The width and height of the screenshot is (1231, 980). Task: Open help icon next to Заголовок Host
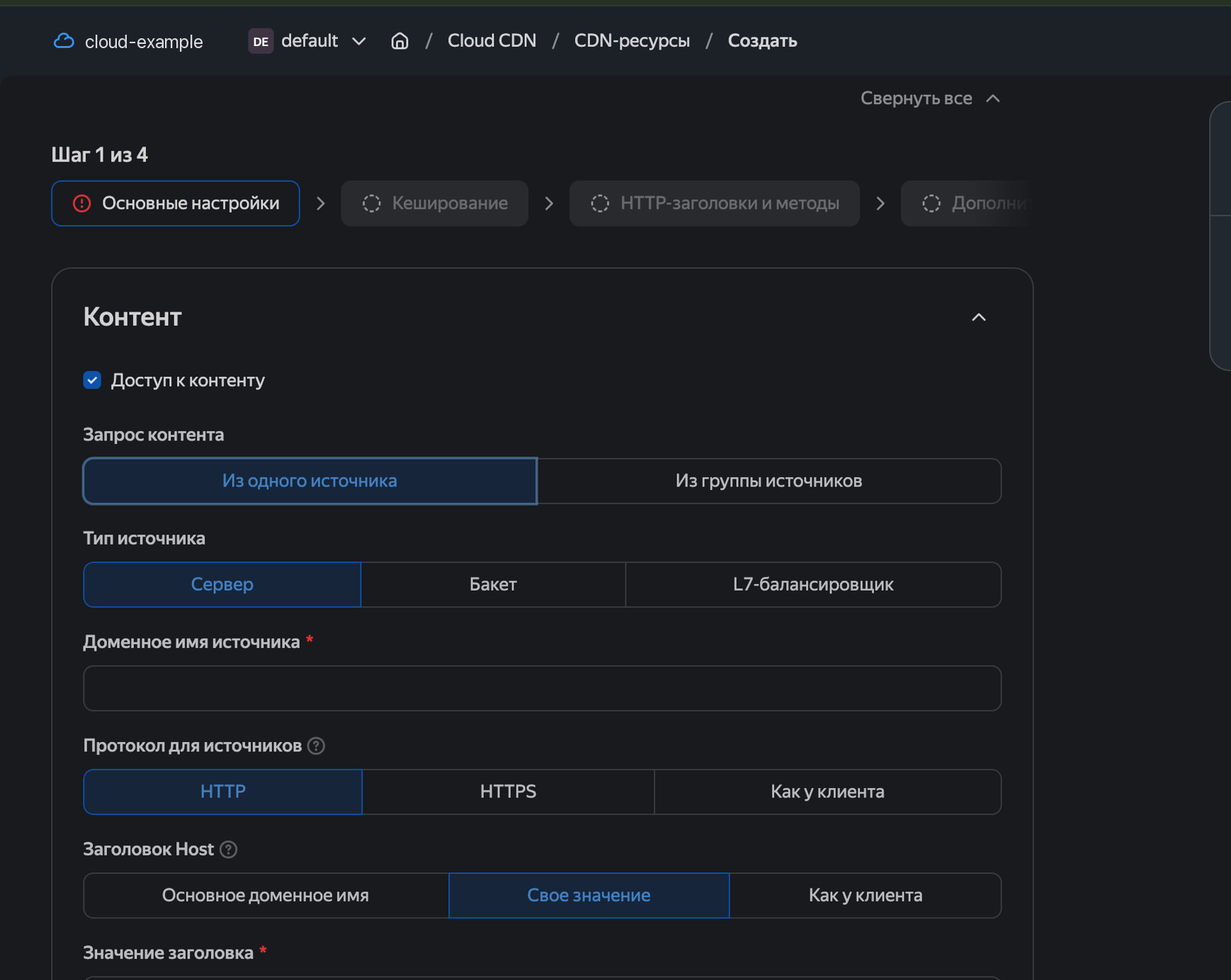228,849
